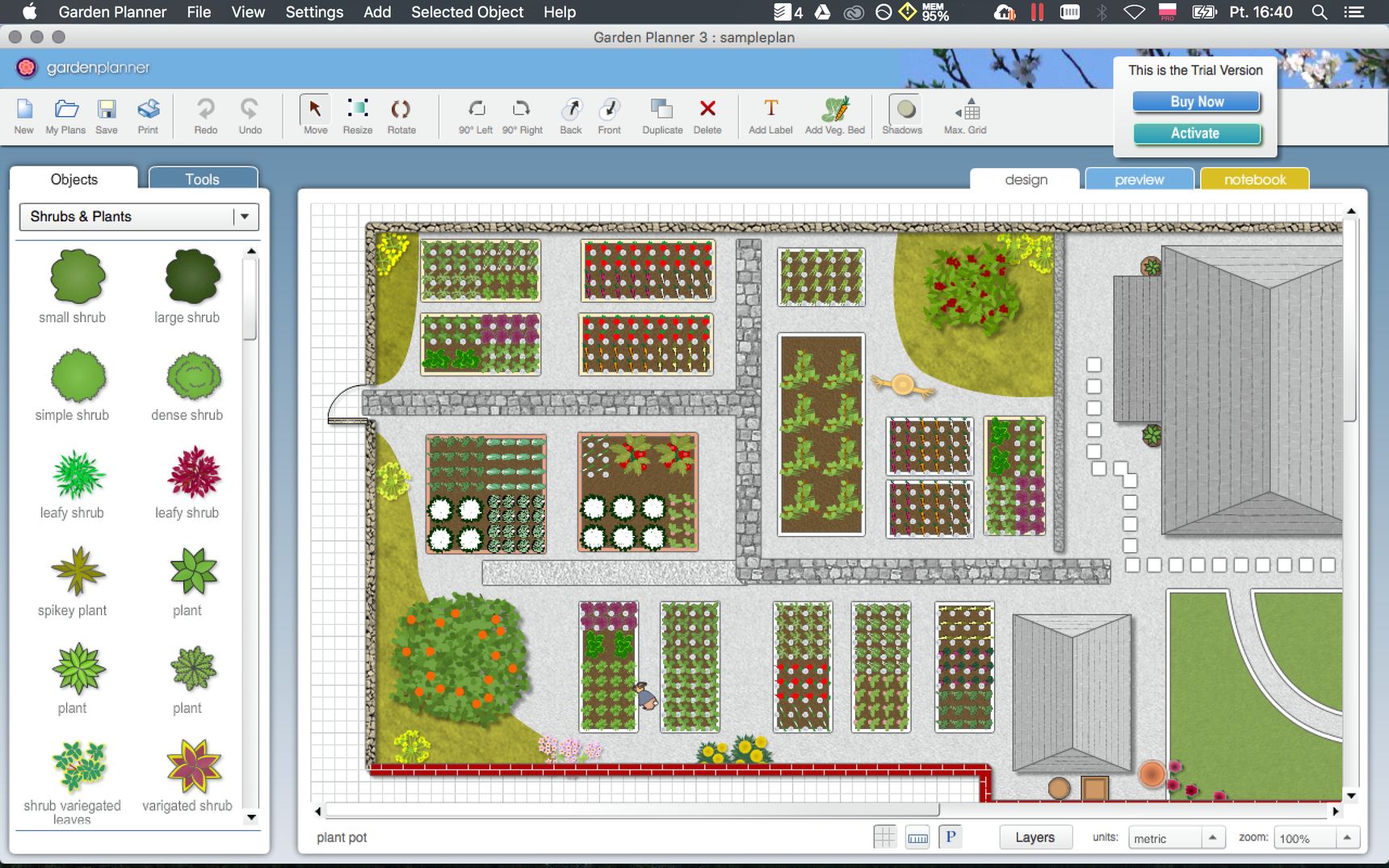Pick the small shrub object

point(78,276)
